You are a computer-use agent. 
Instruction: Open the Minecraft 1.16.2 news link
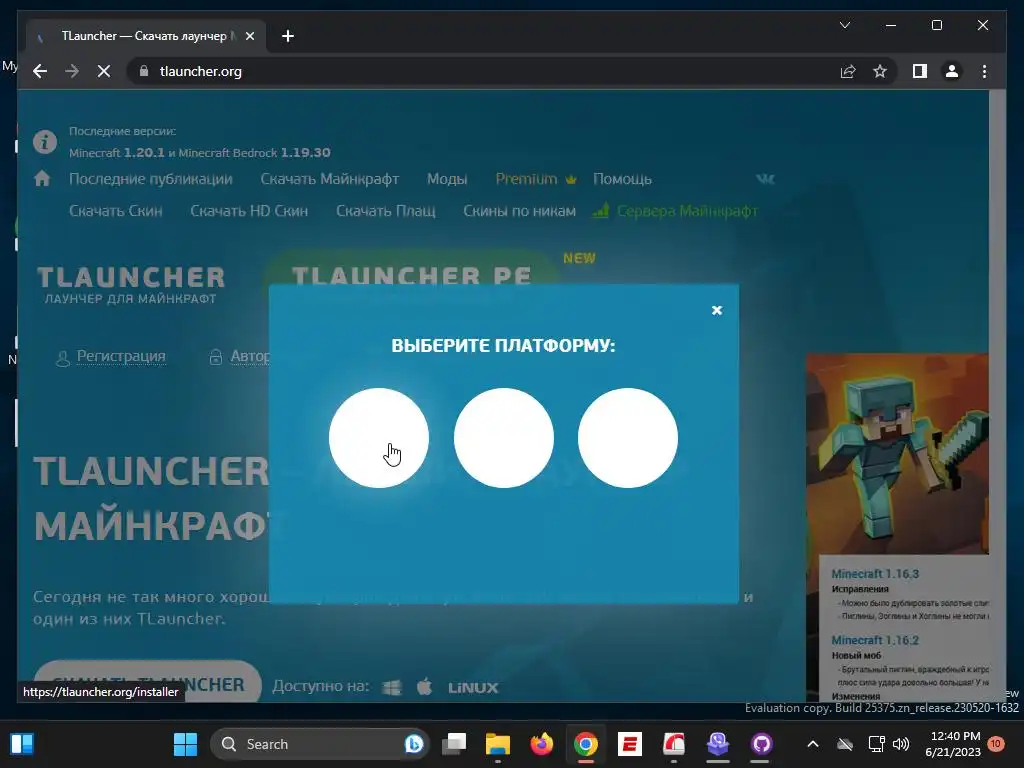coord(875,640)
